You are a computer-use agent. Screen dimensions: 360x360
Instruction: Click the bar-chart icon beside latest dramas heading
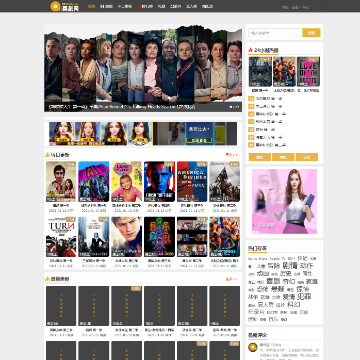pyautogui.click(x=47, y=279)
